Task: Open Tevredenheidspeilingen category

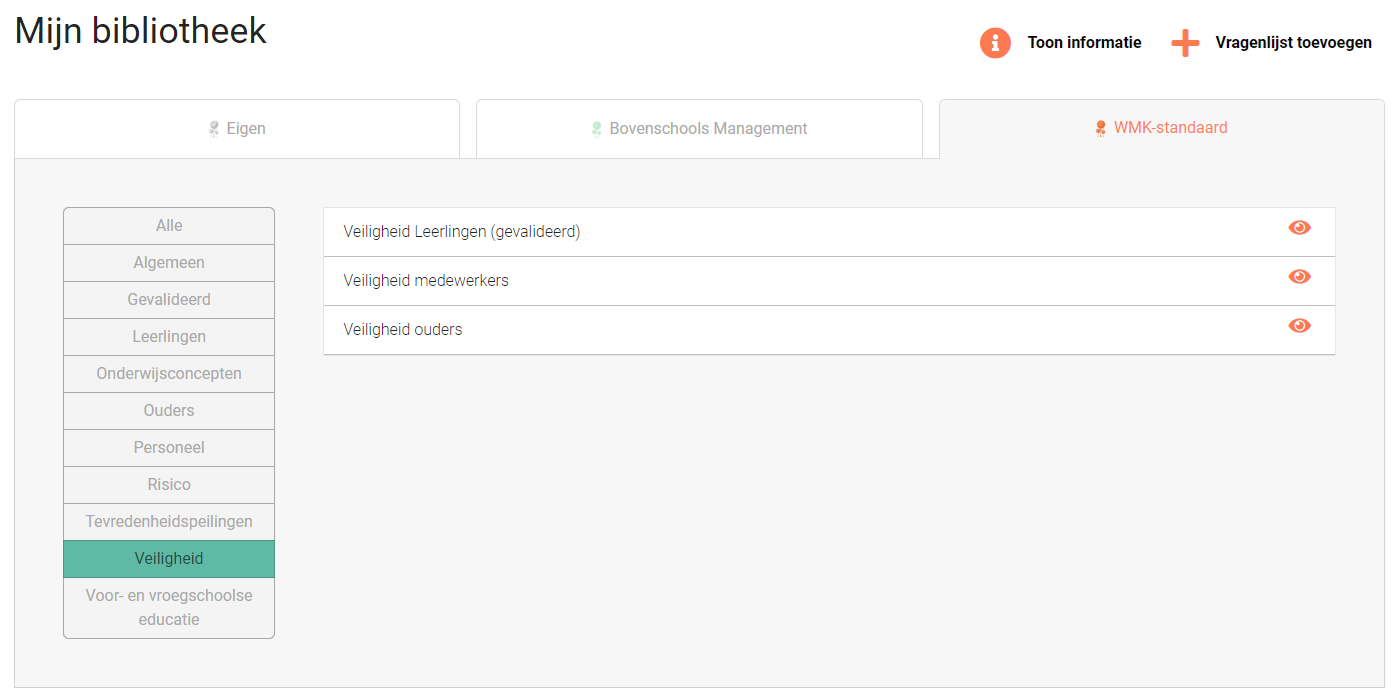Action: pyautogui.click(x=169, y=522)
